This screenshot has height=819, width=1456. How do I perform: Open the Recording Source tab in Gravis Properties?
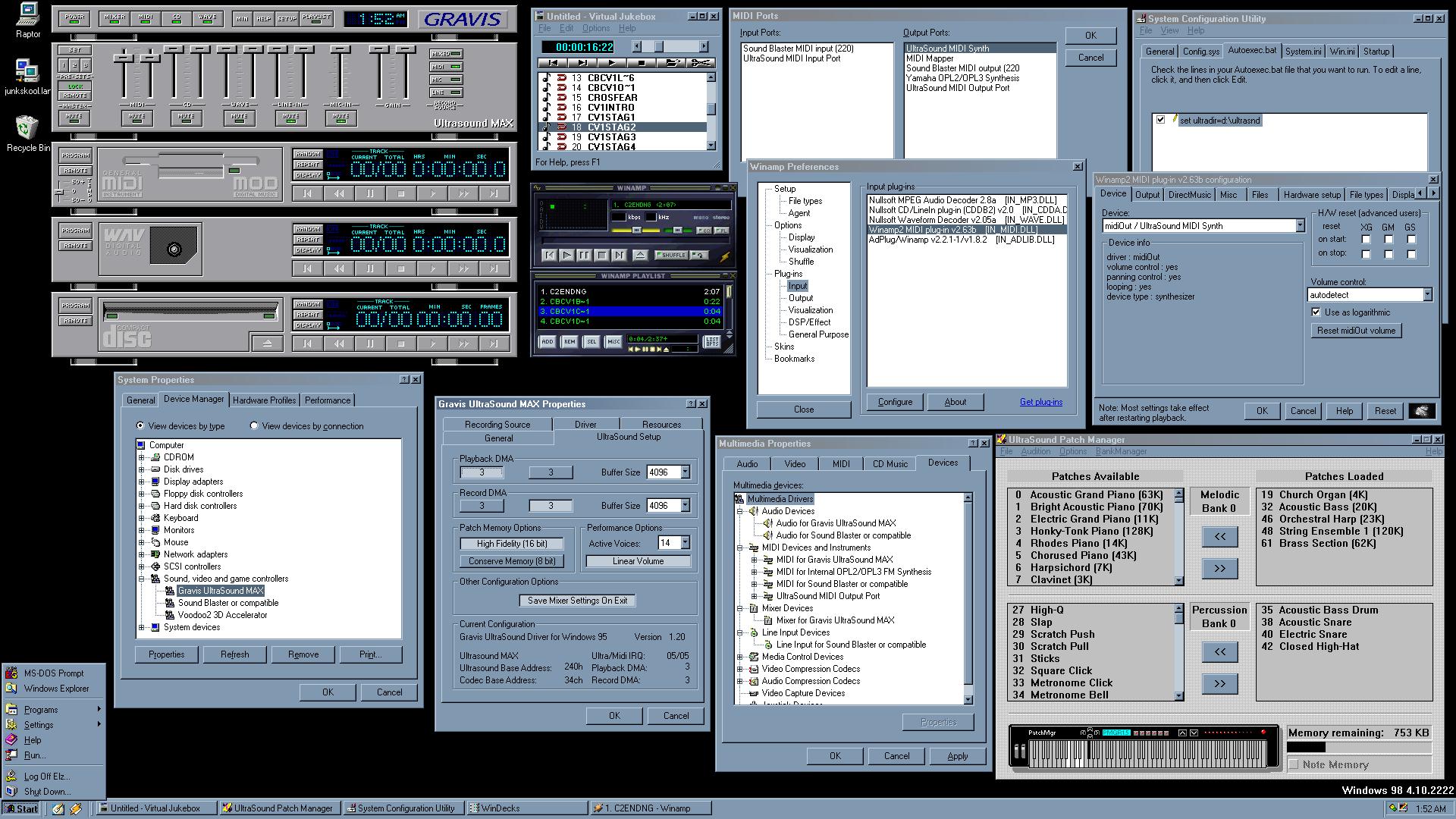(497, 425)
